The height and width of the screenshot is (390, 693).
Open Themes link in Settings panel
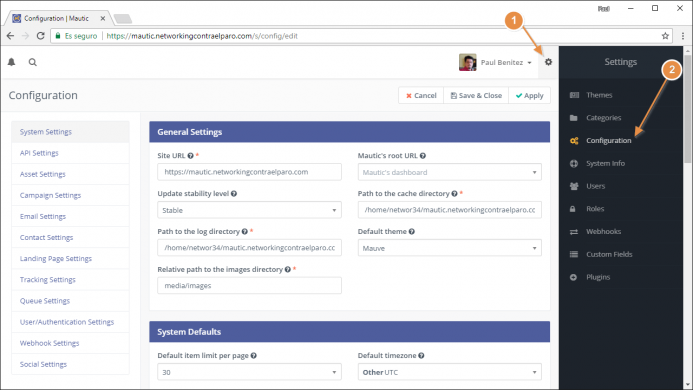(x=599, y=95)
